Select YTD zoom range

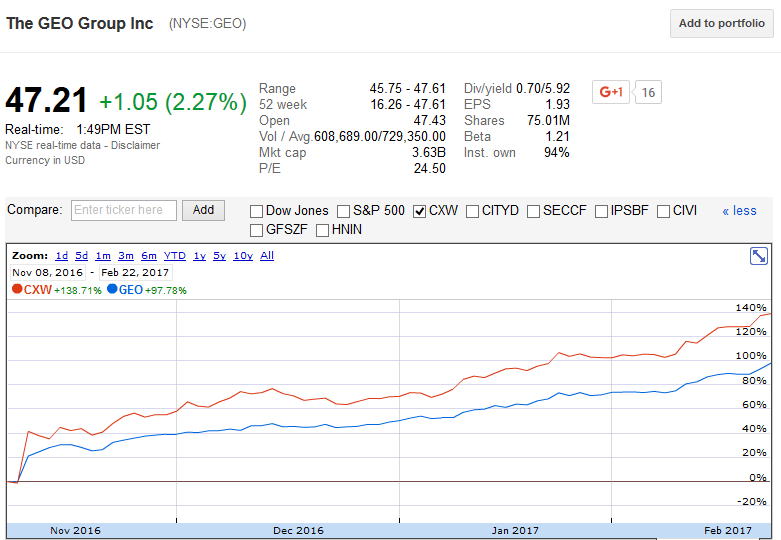click(175, 256)
